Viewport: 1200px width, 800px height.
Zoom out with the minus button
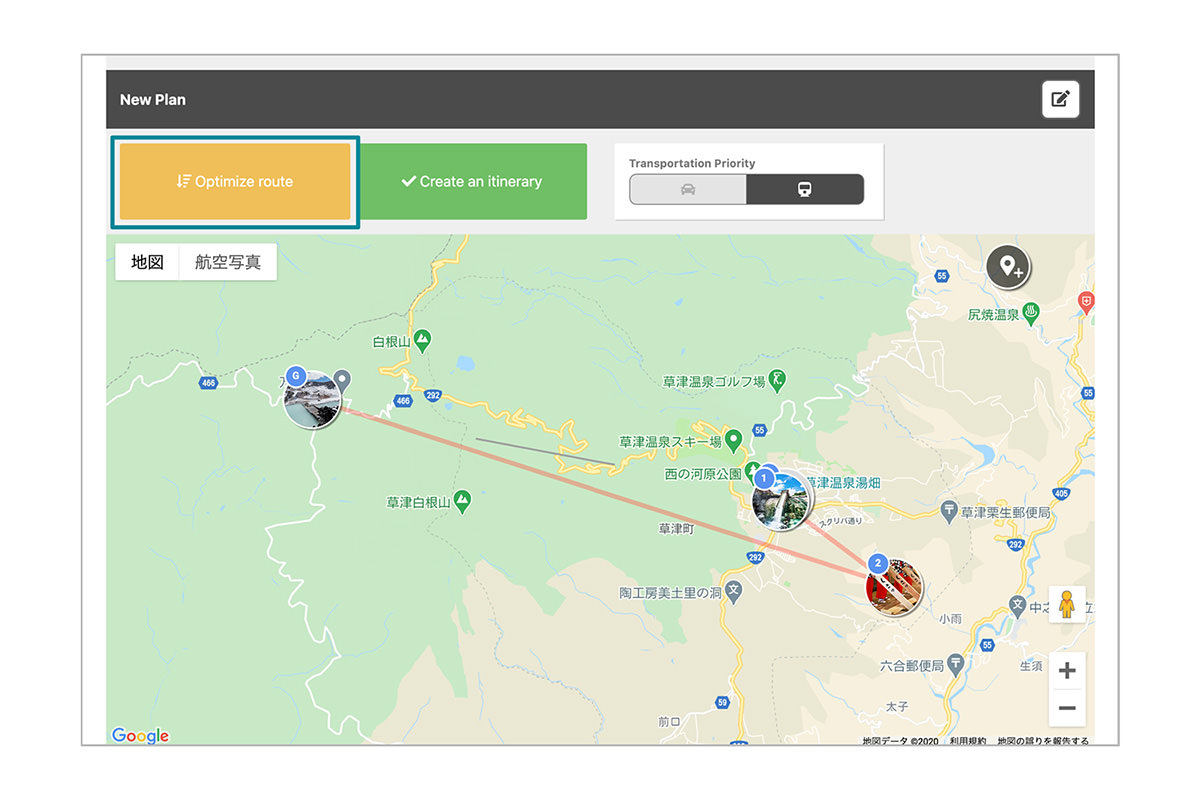1067,709
